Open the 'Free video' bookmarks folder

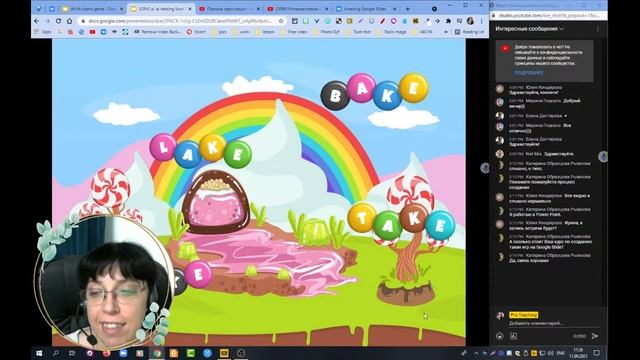pyautogui.click(x=294, y=32)
